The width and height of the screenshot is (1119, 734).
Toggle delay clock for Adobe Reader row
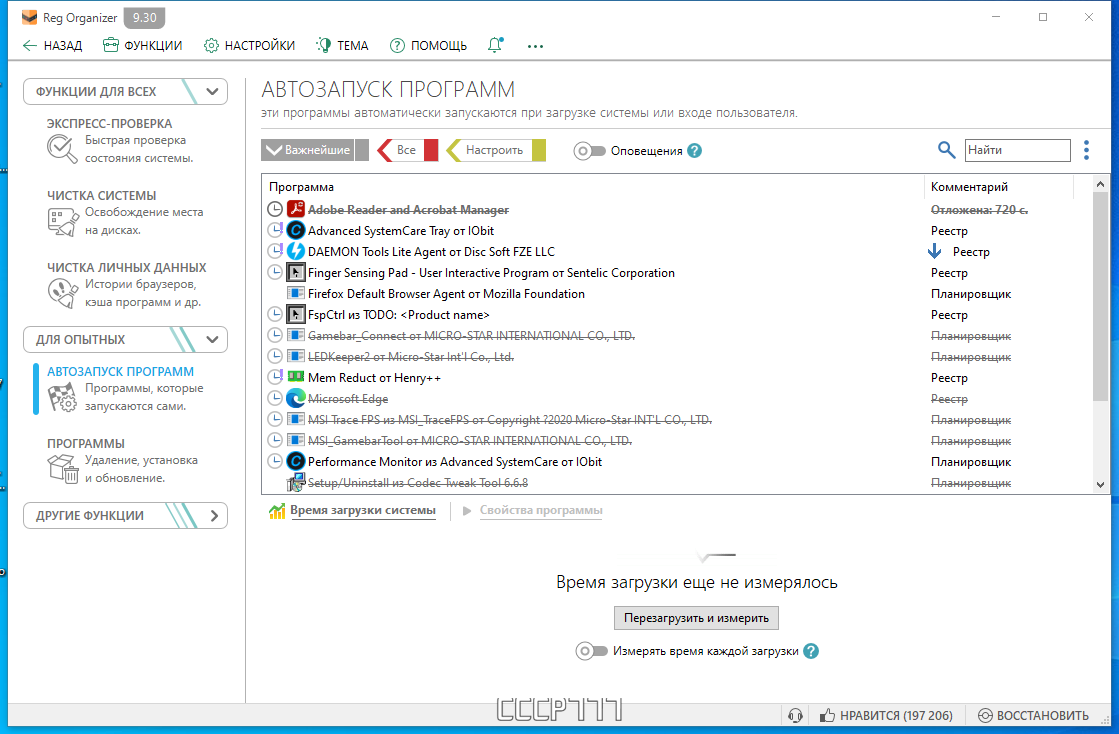point(275,209)
